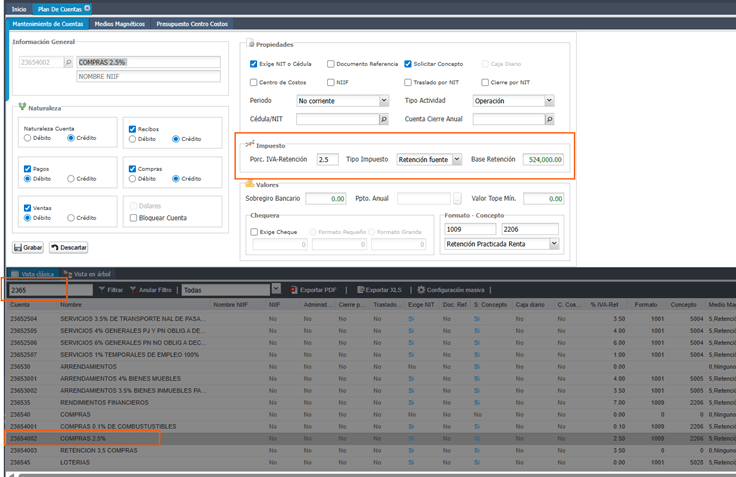Click the Porc. IVA-Retención input field
The width and height of the screenshot is (736, 477).
click(x=327, y=160)
